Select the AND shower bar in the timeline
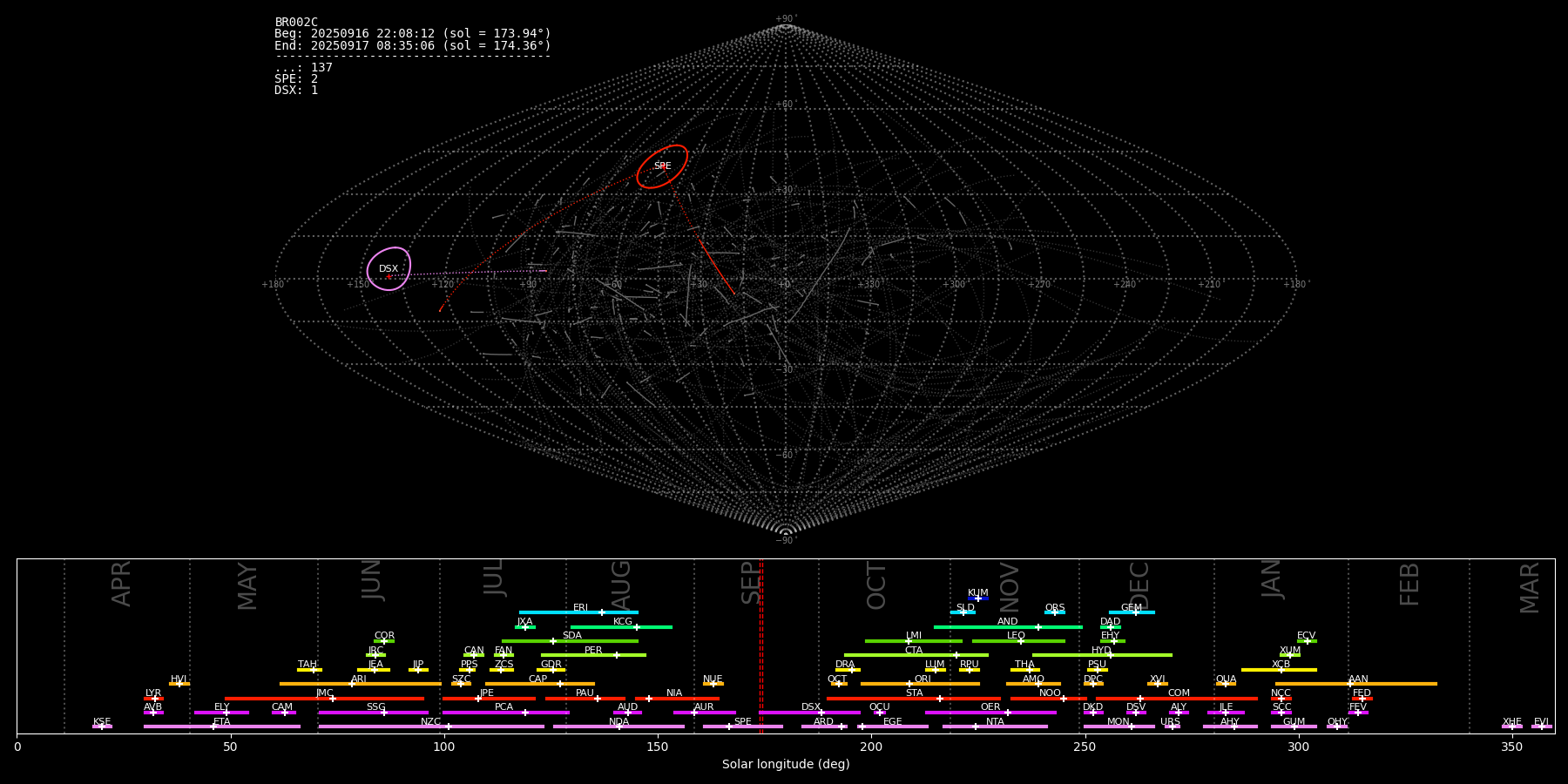 [x=1008, y=627]
